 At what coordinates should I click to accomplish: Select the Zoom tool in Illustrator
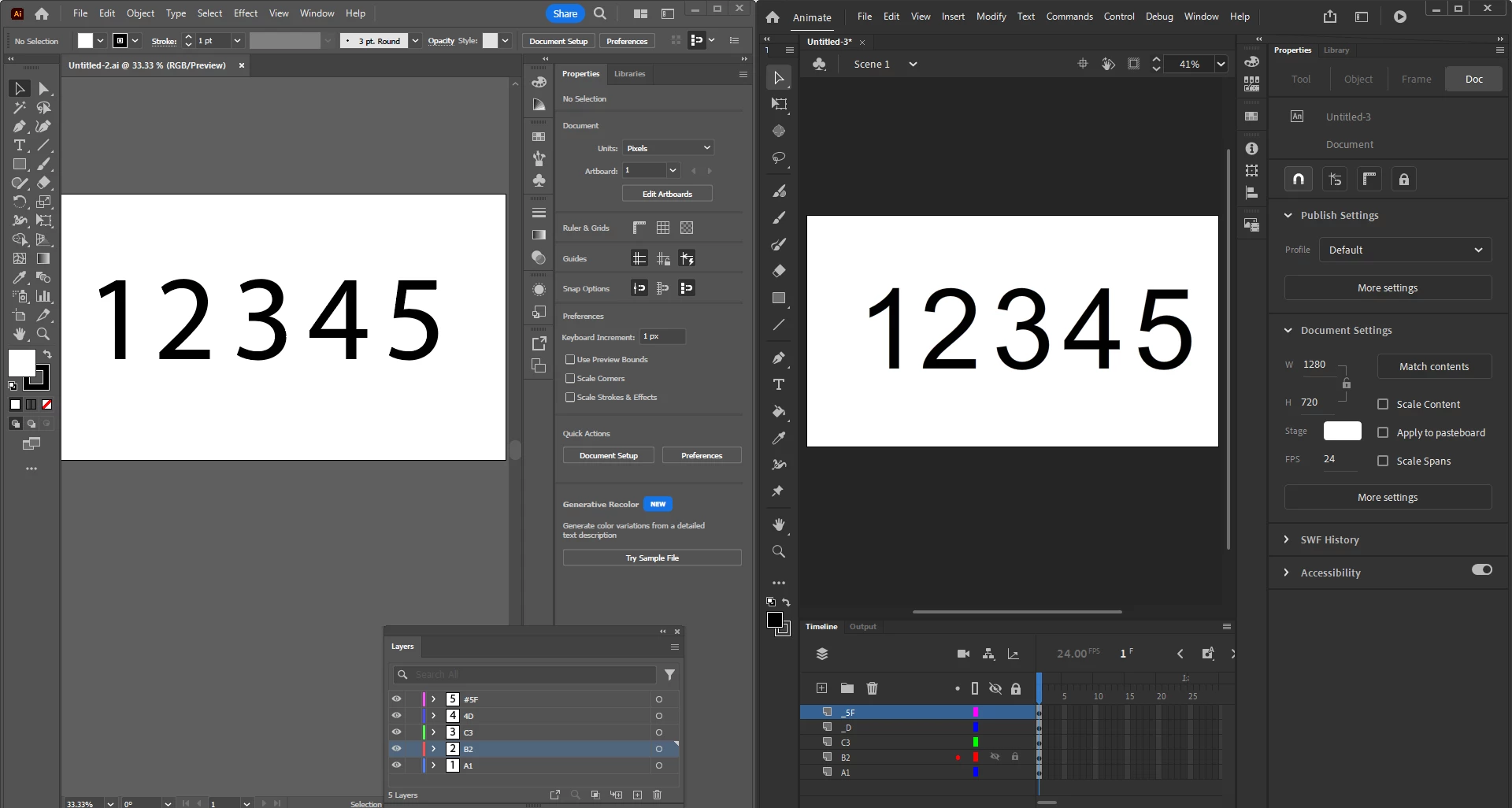tap(44, 335)
